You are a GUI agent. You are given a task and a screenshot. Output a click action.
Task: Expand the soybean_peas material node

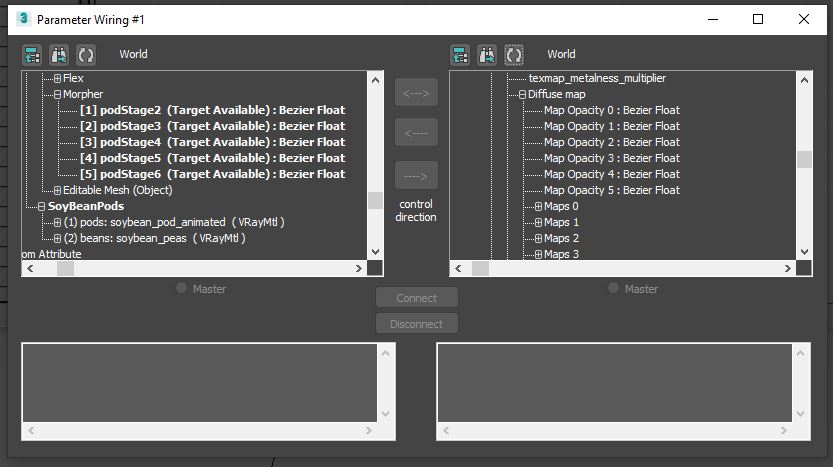click(57, 239)
